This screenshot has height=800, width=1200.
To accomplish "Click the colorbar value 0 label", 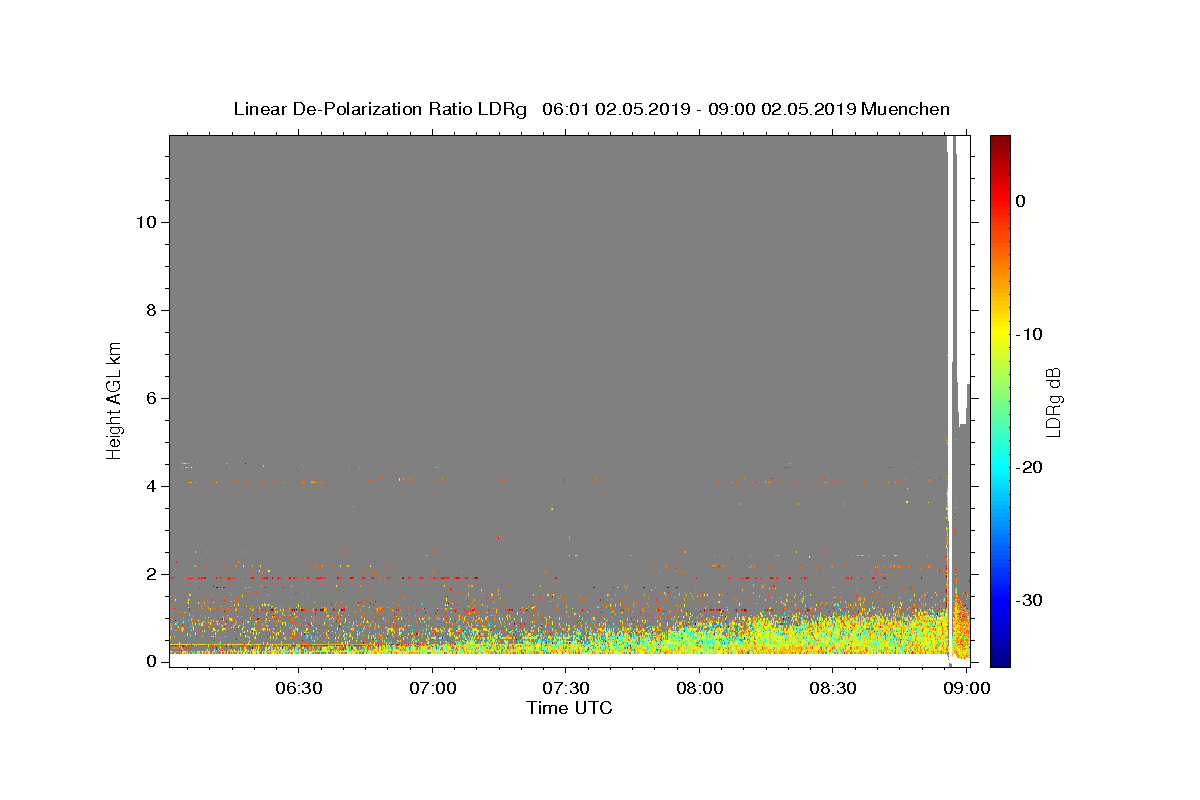I will [1021, 201].
